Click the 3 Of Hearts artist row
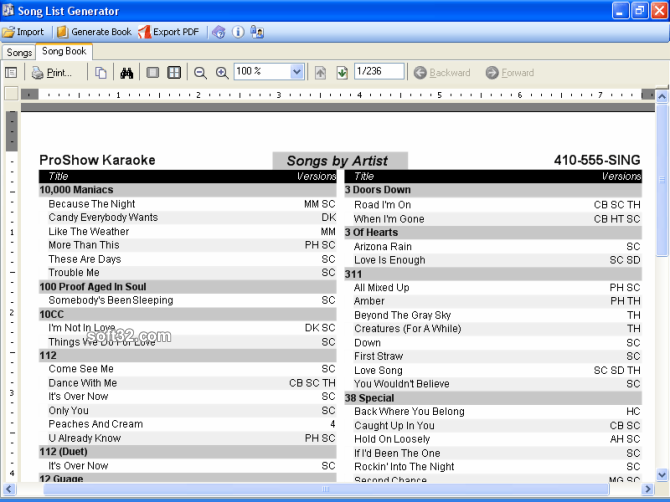The height and width of the screenshot is (502, 670). point(493,232)
